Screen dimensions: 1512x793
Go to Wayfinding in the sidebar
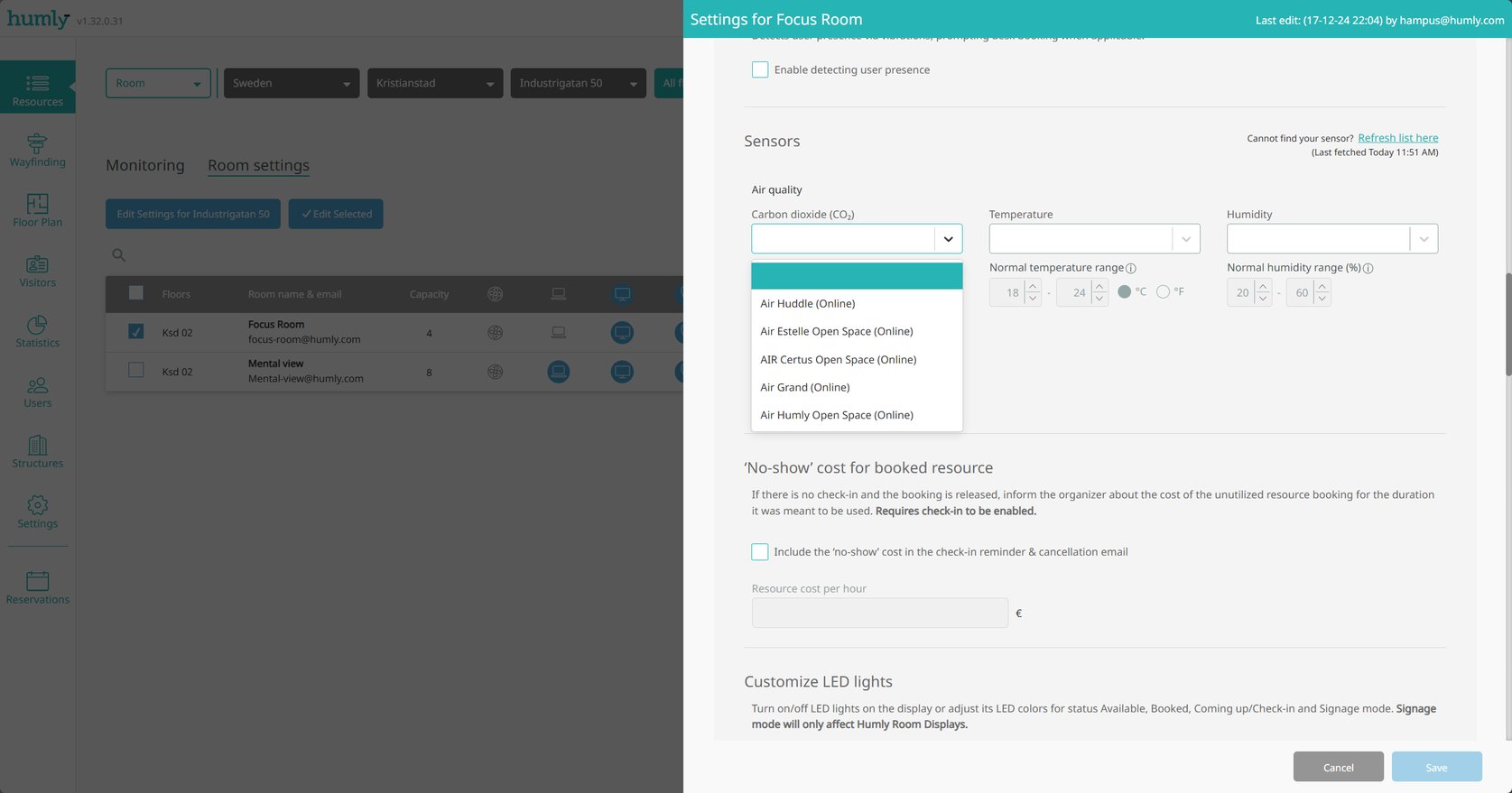coord(38,150)
